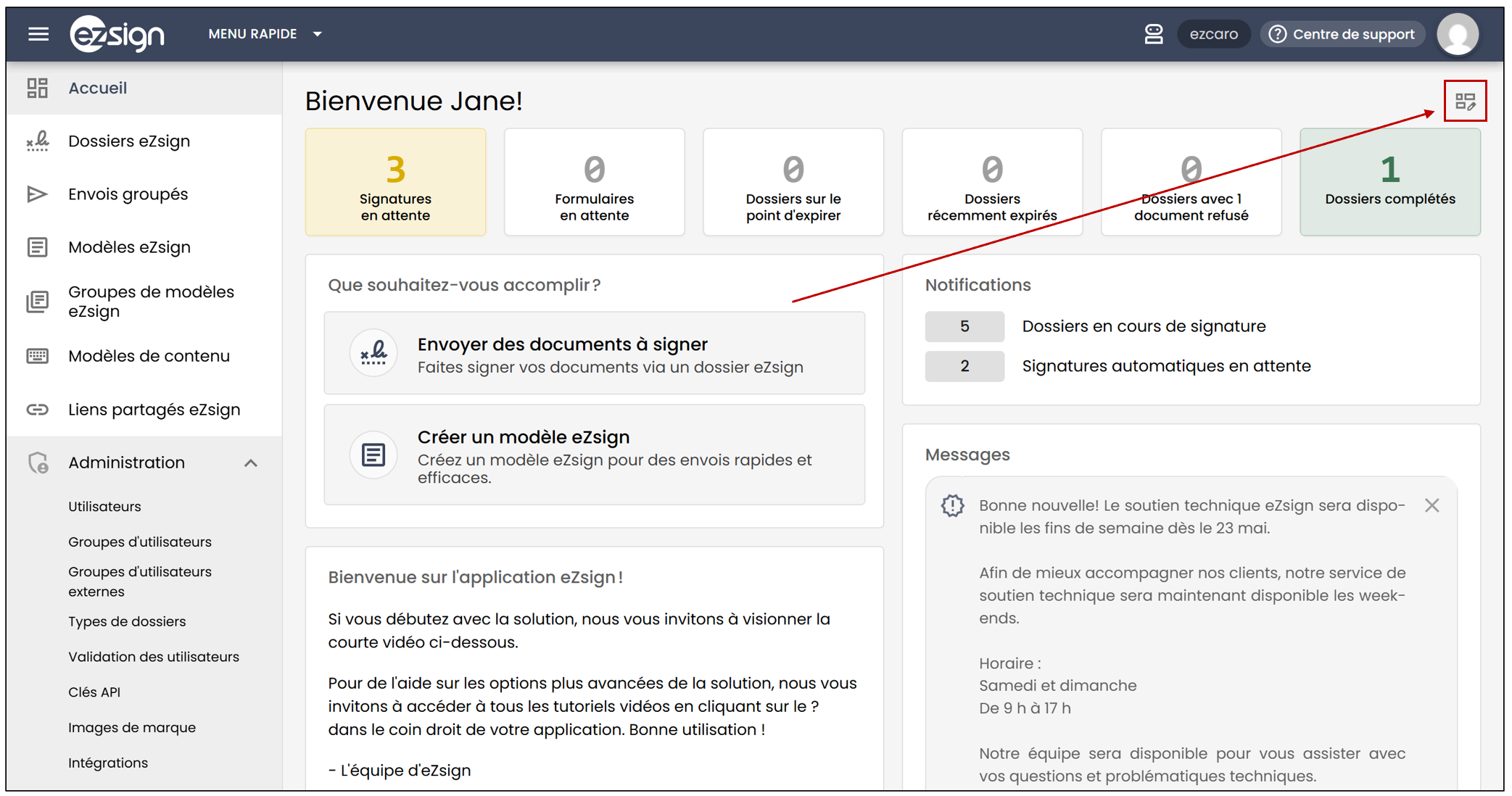Open Utilisateurs under Administration
Viewport: 1512px width, 796px height.
(x=104, y=507)
